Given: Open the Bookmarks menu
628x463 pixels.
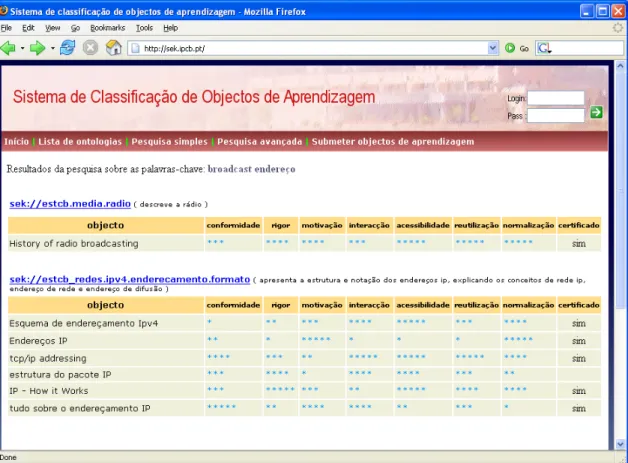Looking at the screenshot, I should click(107, 28).
